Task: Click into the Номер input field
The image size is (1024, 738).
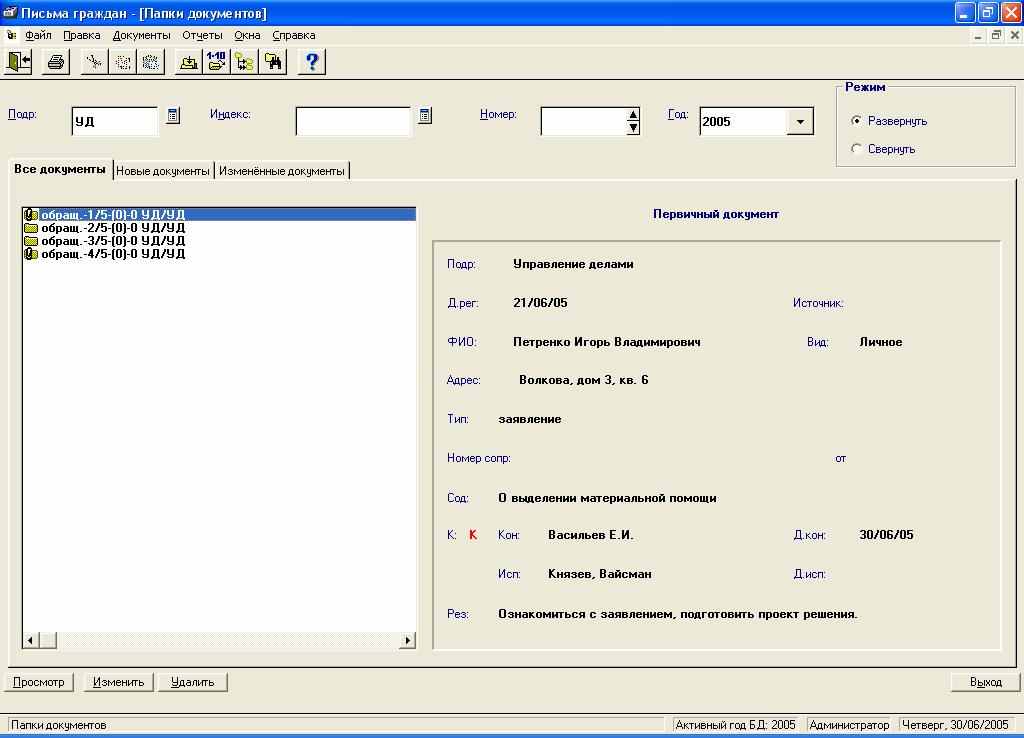Action: tap(584, 121)
